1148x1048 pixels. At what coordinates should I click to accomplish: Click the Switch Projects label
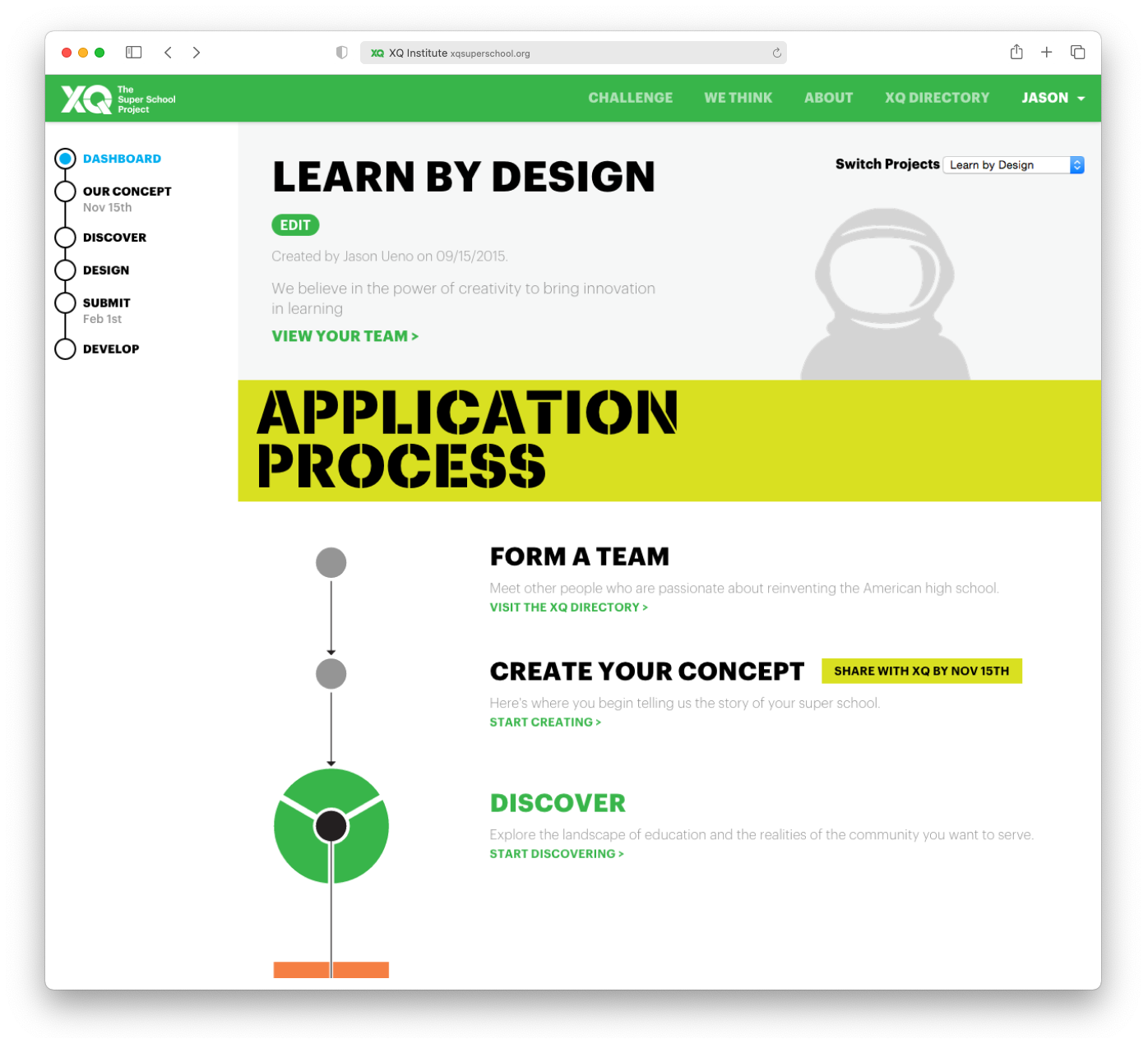coord(887,164)
